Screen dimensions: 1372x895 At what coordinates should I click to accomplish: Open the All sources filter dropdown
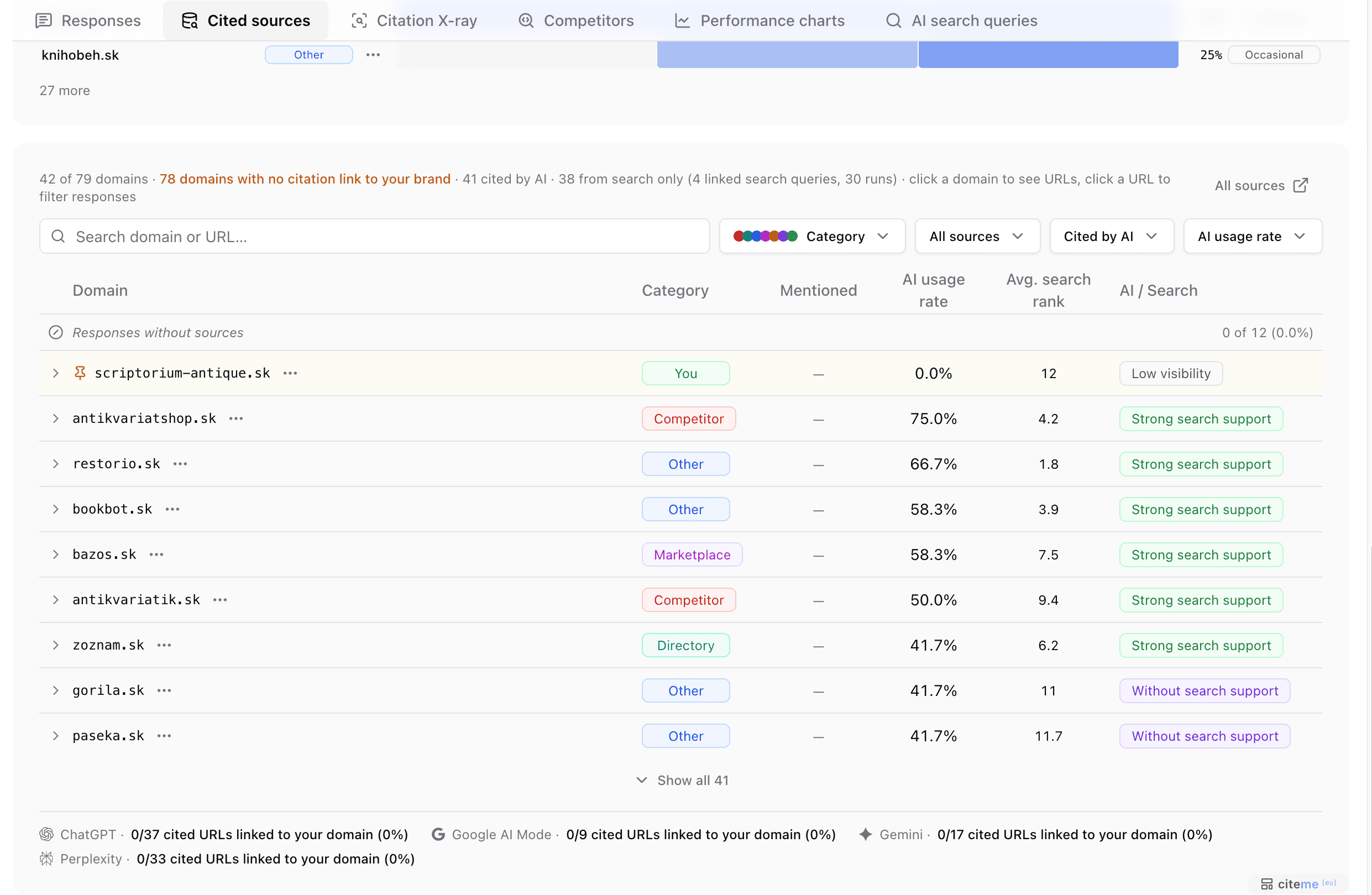coord(977,237)
